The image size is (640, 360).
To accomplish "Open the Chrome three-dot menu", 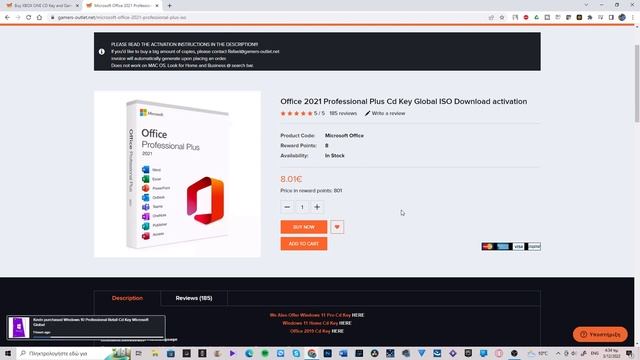I will [633, 18].
